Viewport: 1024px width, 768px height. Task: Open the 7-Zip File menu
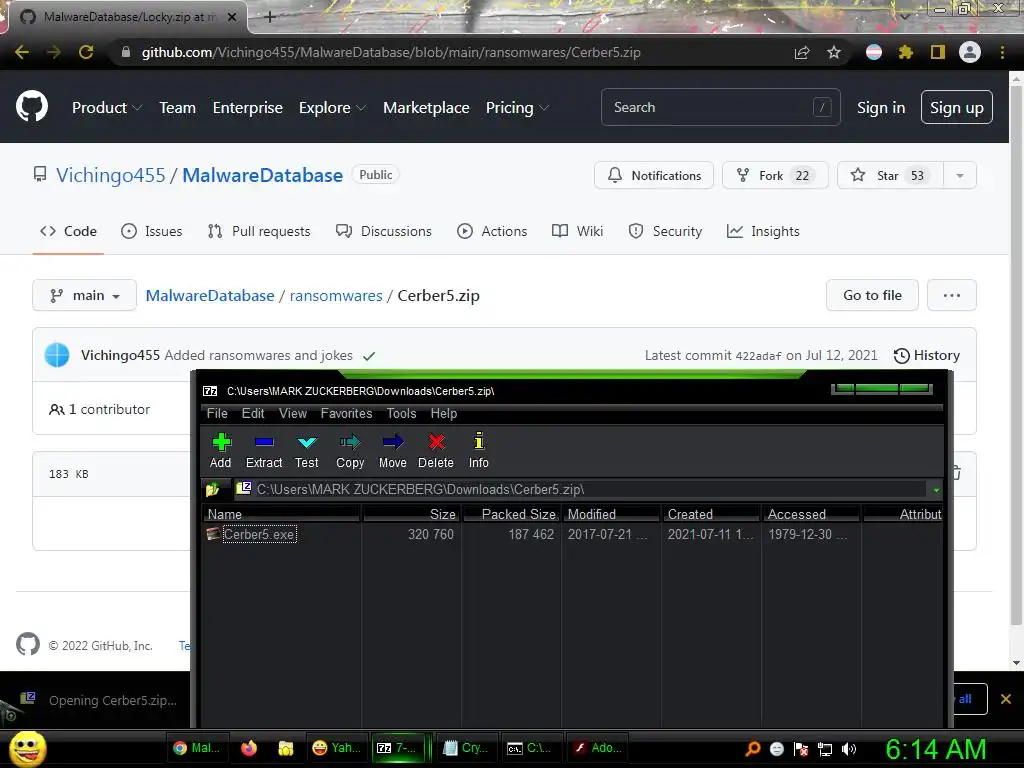coord(217,413)
